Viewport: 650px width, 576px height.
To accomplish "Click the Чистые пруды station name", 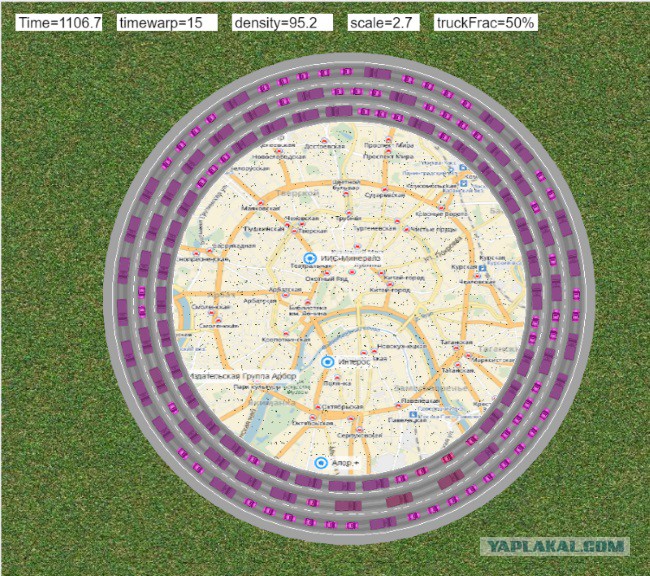I will click(x=434, y=229).
